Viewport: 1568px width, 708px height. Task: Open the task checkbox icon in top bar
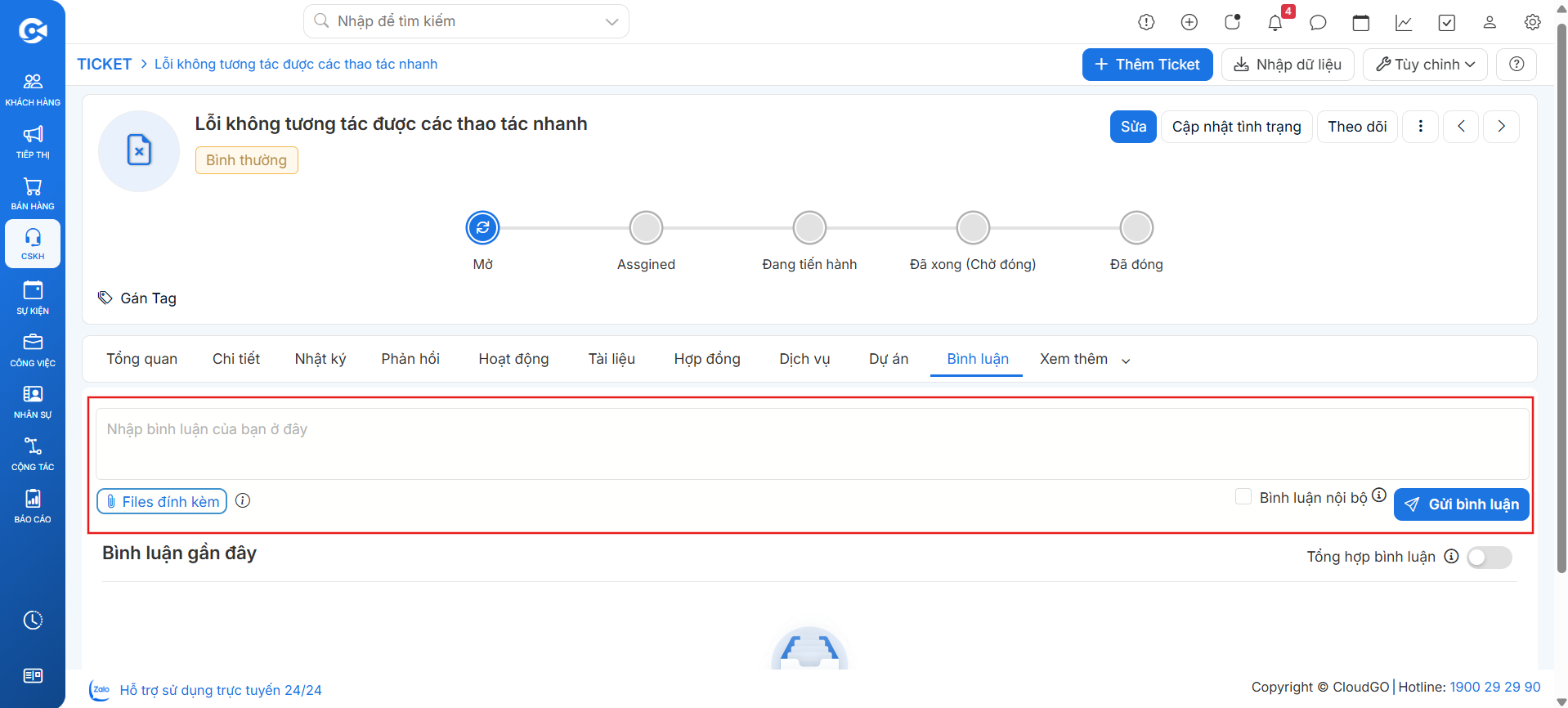click(1447, 22)
